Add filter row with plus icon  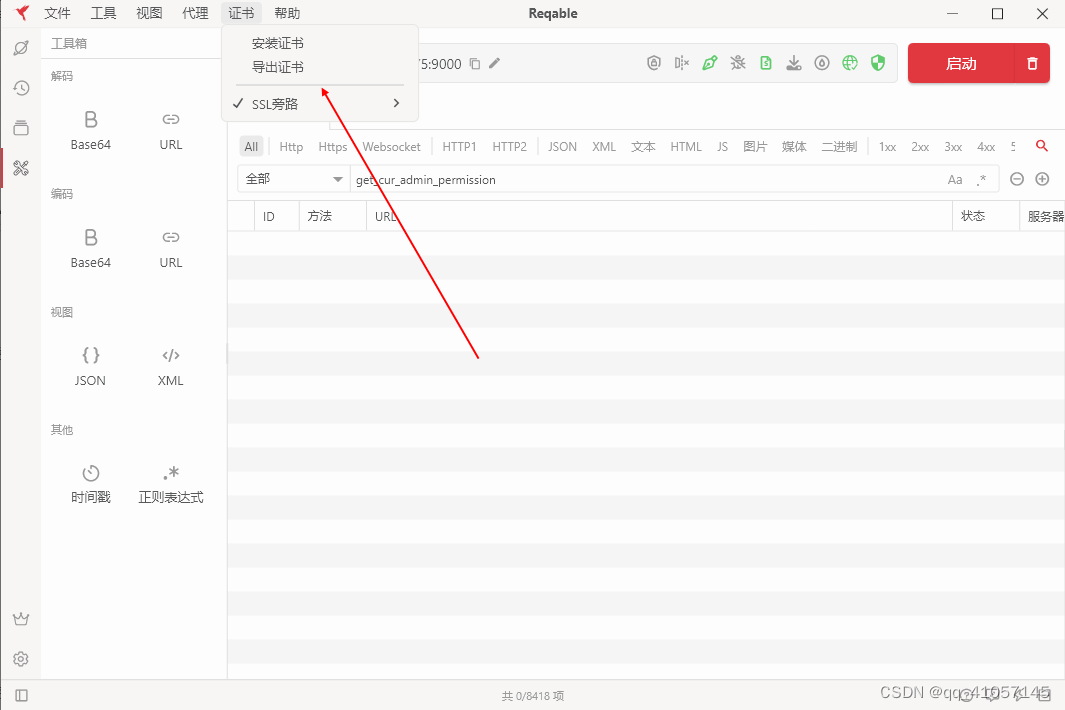click(x=1042, y=179)
